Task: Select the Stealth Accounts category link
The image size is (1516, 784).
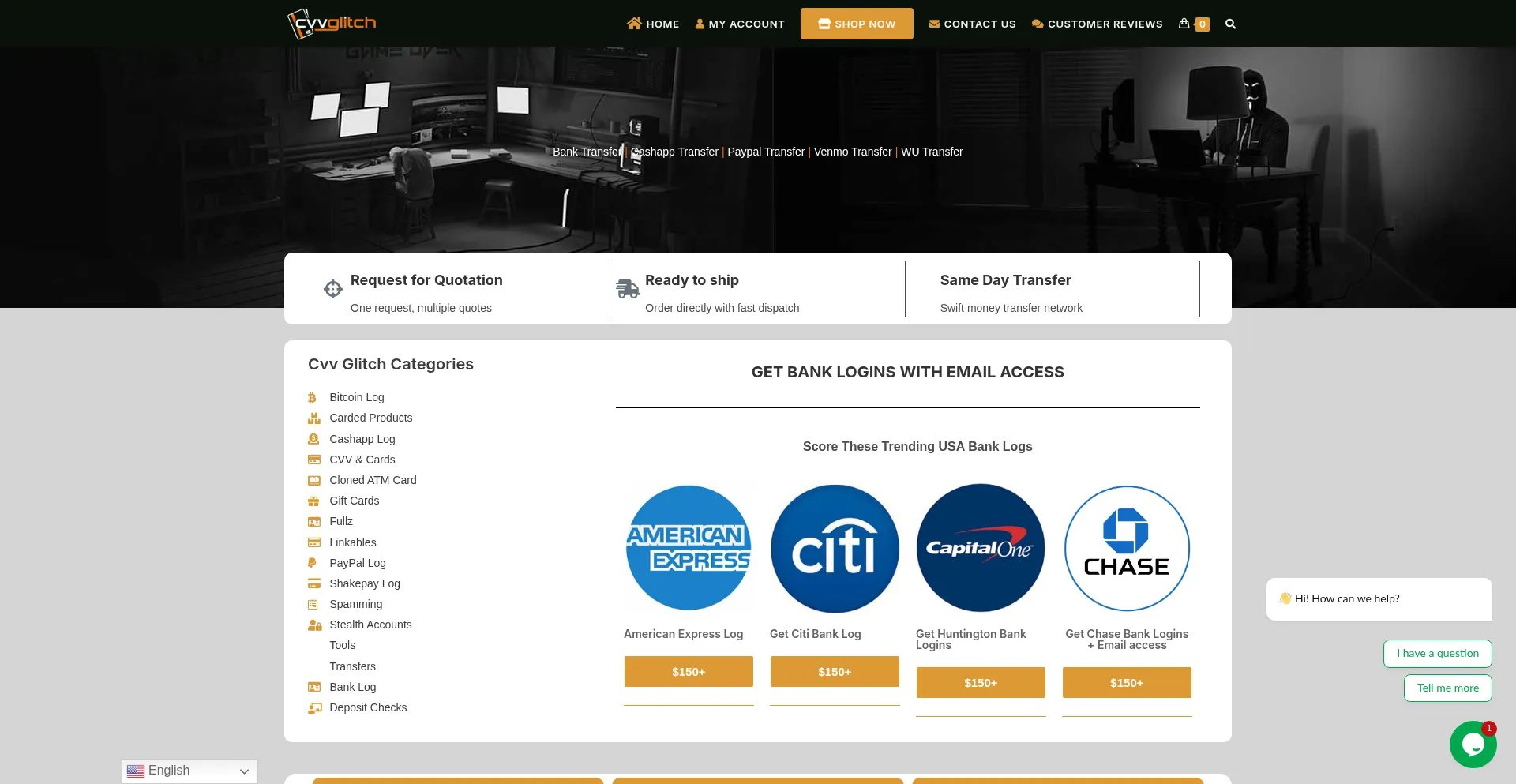Action: (370, 625)
